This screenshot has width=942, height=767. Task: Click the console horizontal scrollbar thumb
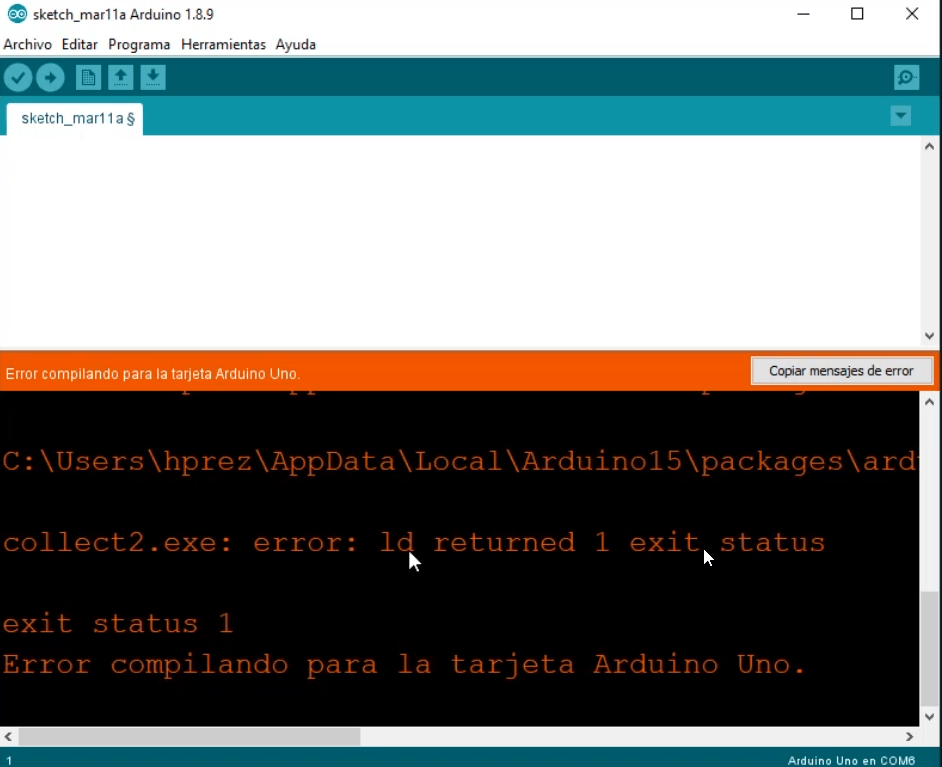pos(189,736)
